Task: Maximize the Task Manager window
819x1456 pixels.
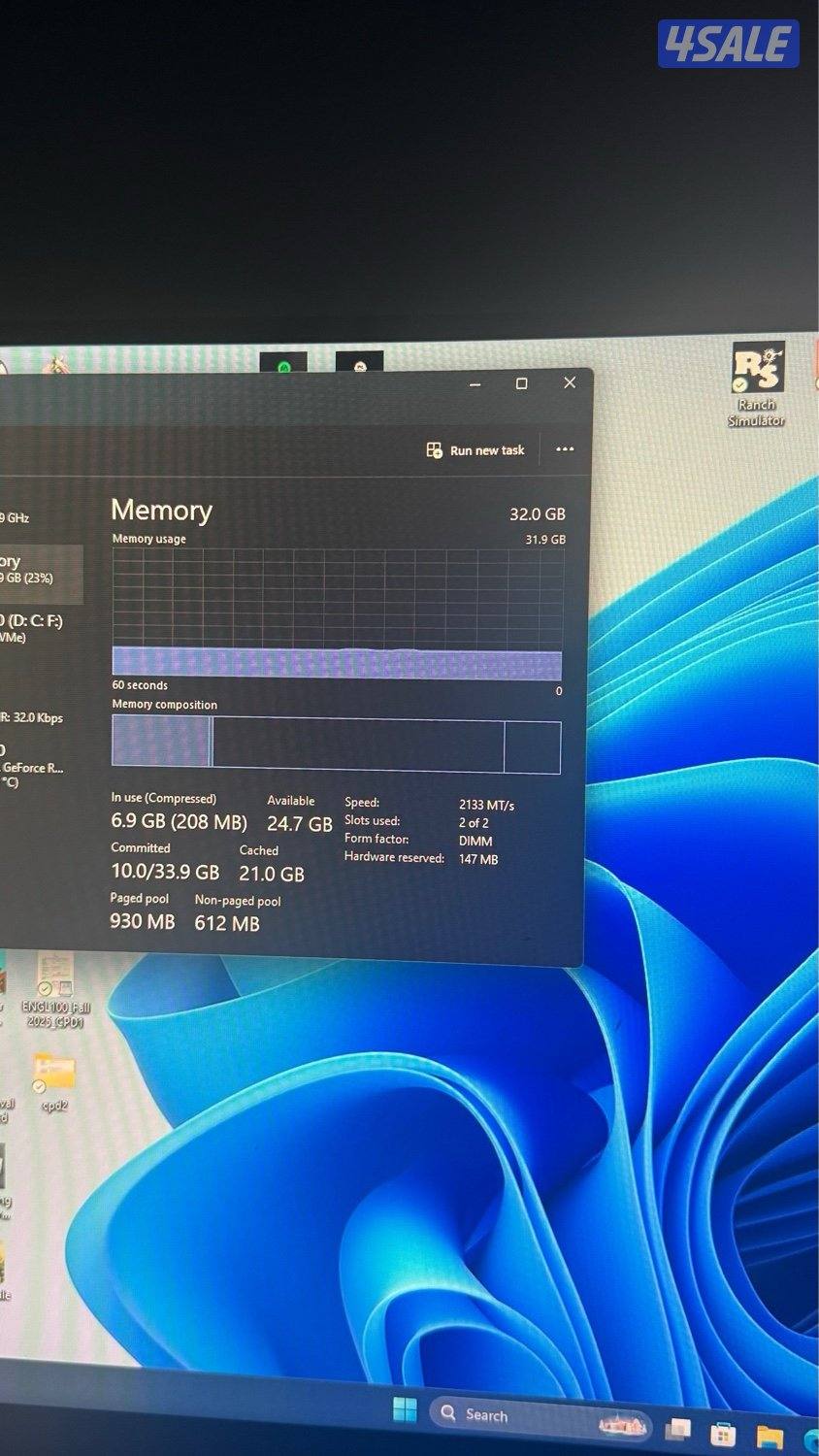Action: (x=521, y=383)
